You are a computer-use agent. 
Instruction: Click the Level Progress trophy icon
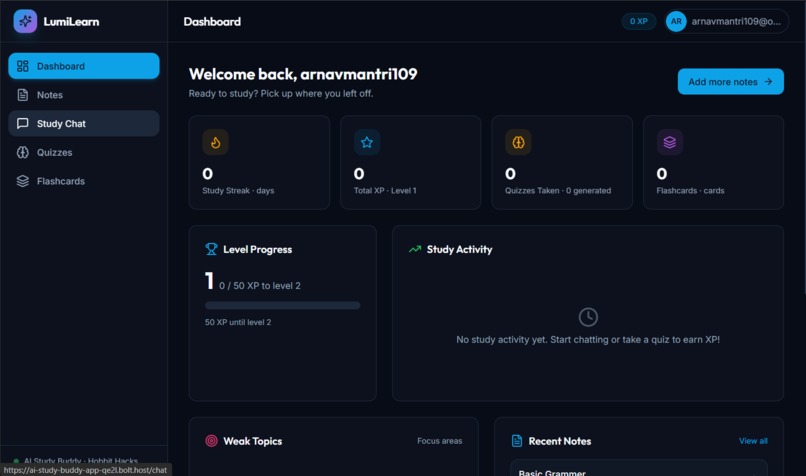[x=211, y=249]
